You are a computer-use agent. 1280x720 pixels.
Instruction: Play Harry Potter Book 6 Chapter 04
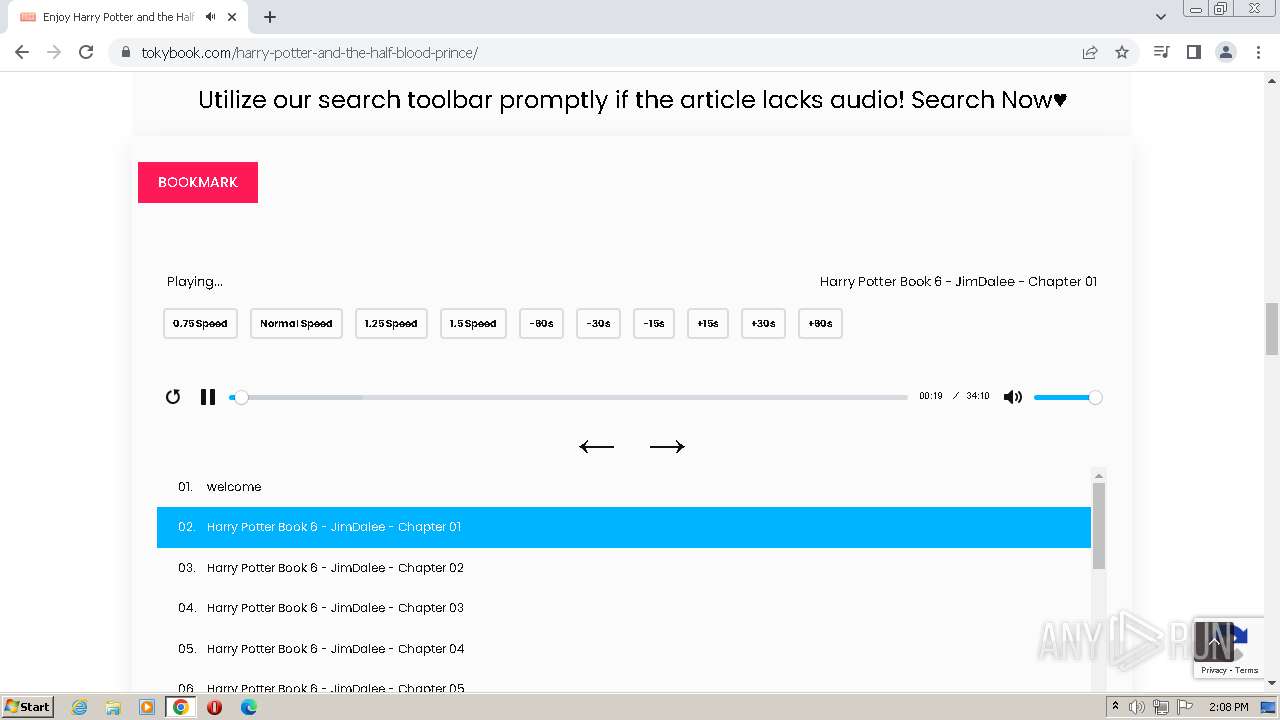[624, 649]
